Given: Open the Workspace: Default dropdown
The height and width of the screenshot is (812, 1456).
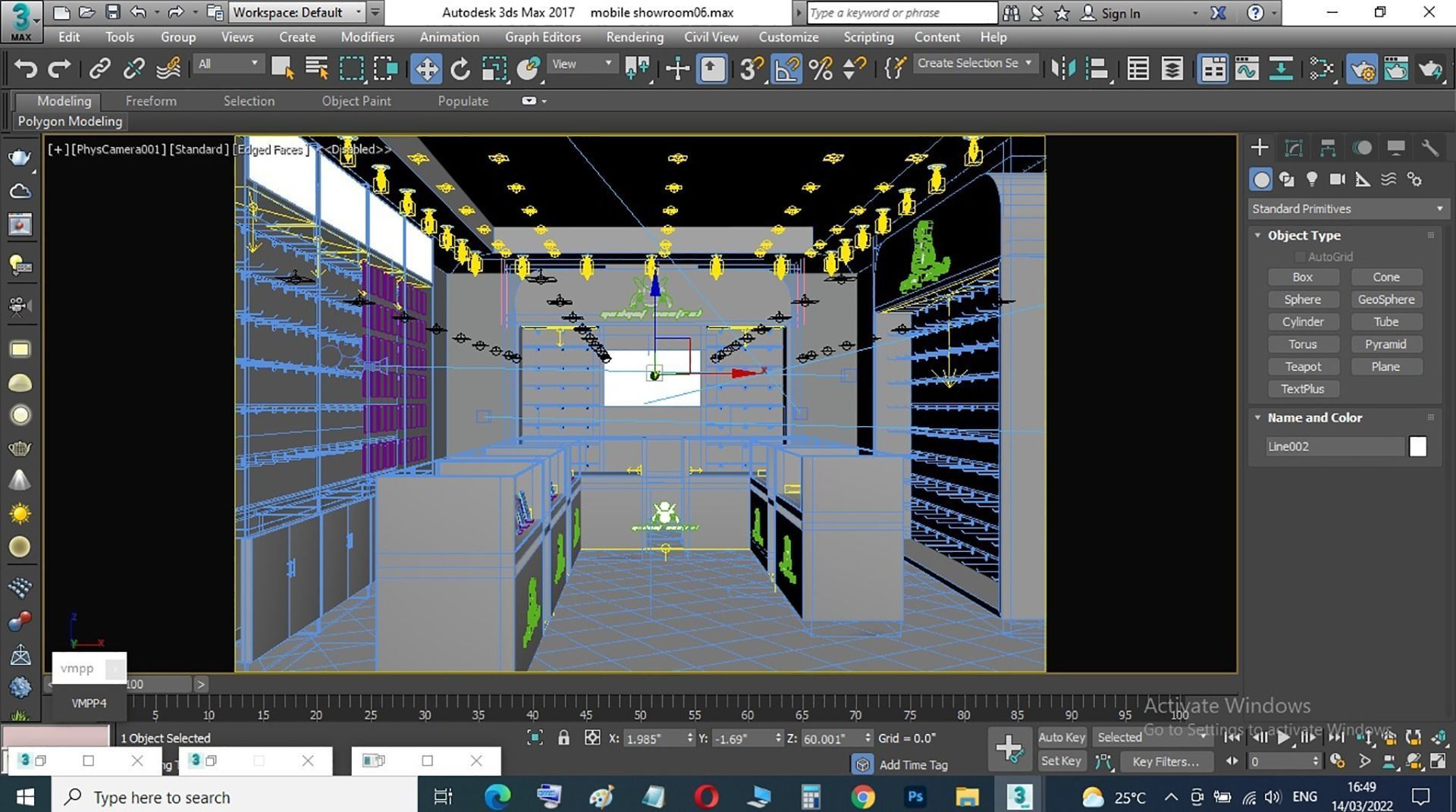Looking at the screenshot, I should 297,12.
